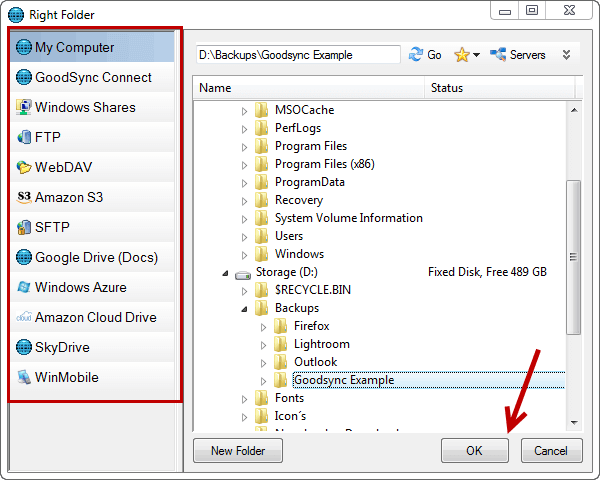Close the Right Folder dialog
Screen dimensions: 600x480
click(x=569, y=10)
